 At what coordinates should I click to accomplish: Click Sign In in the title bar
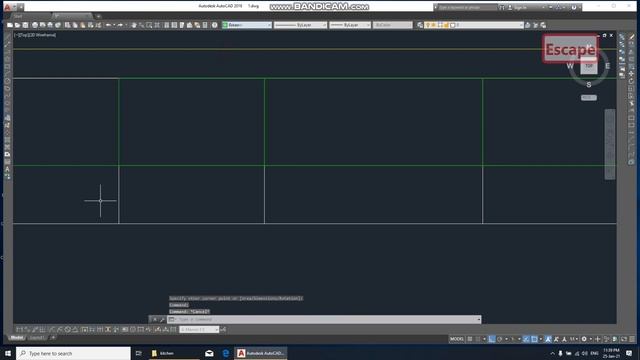click(520, 7)
